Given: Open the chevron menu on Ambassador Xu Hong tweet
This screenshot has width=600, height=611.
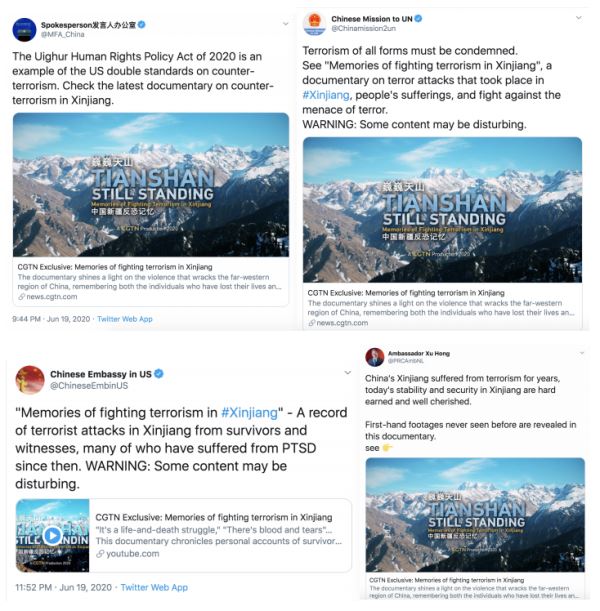Looking at the screenshot, I should (x=582, y=353).
